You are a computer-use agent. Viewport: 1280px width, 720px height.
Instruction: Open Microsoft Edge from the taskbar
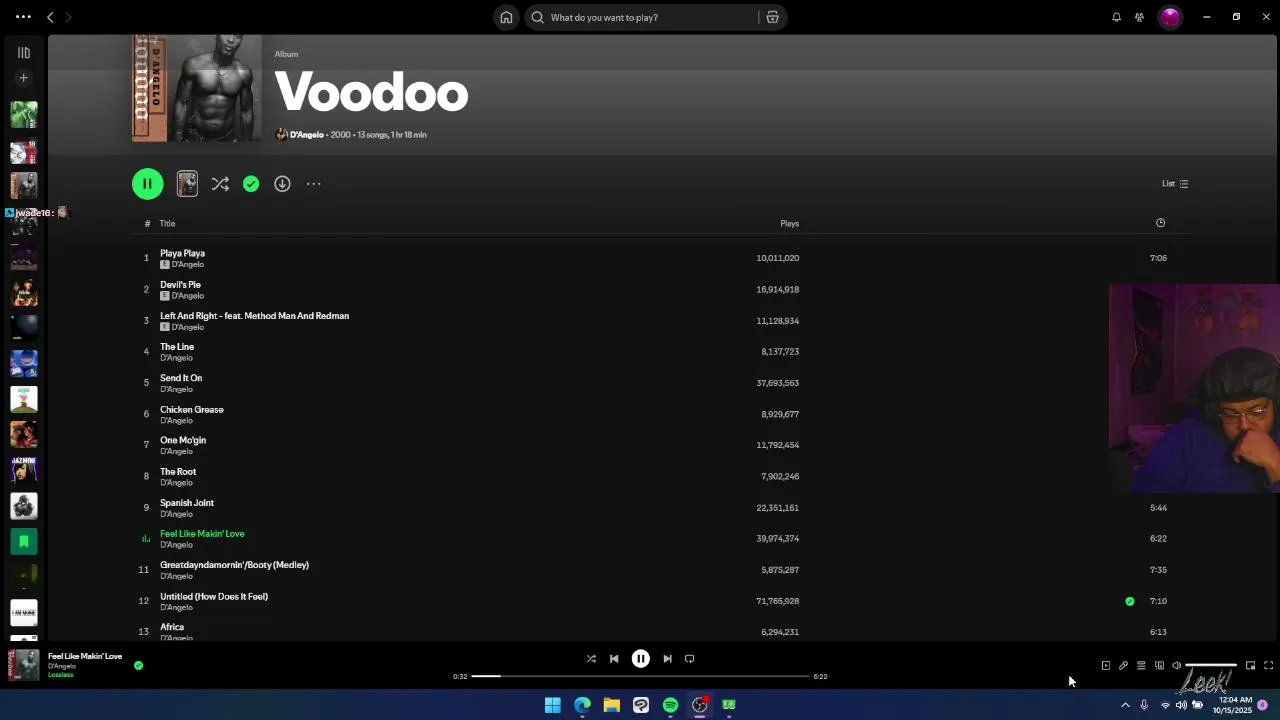click(x=582, y=705)
